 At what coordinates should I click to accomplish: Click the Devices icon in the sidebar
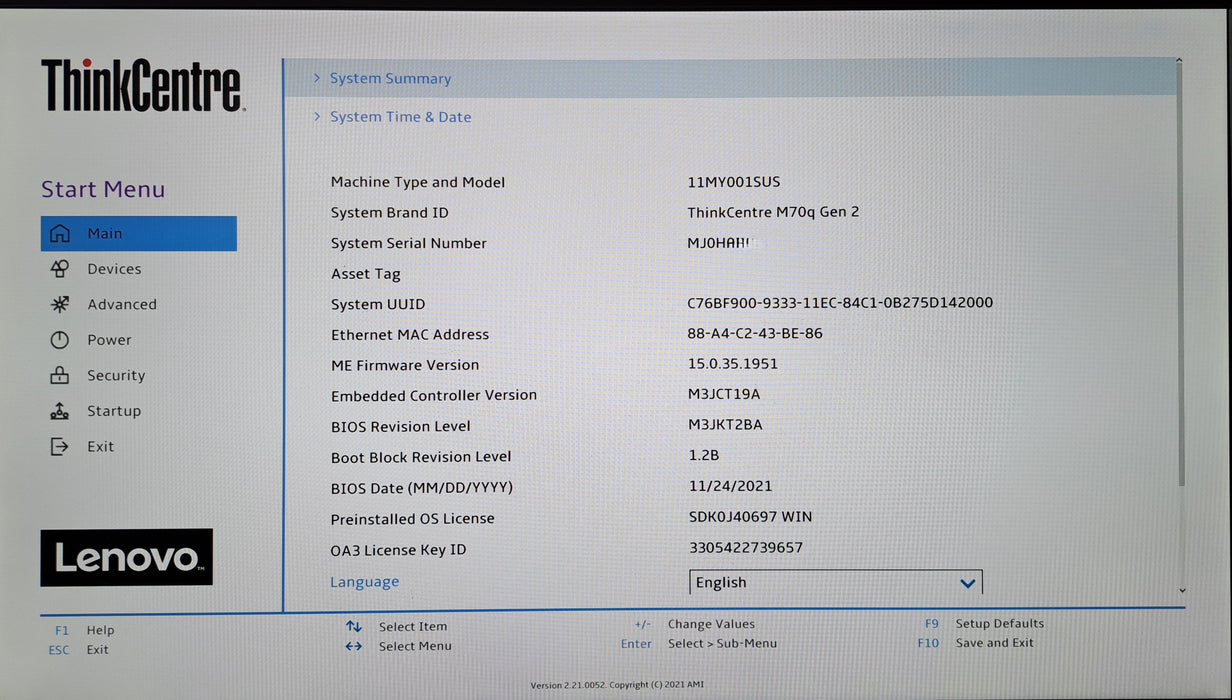point(60,269)
